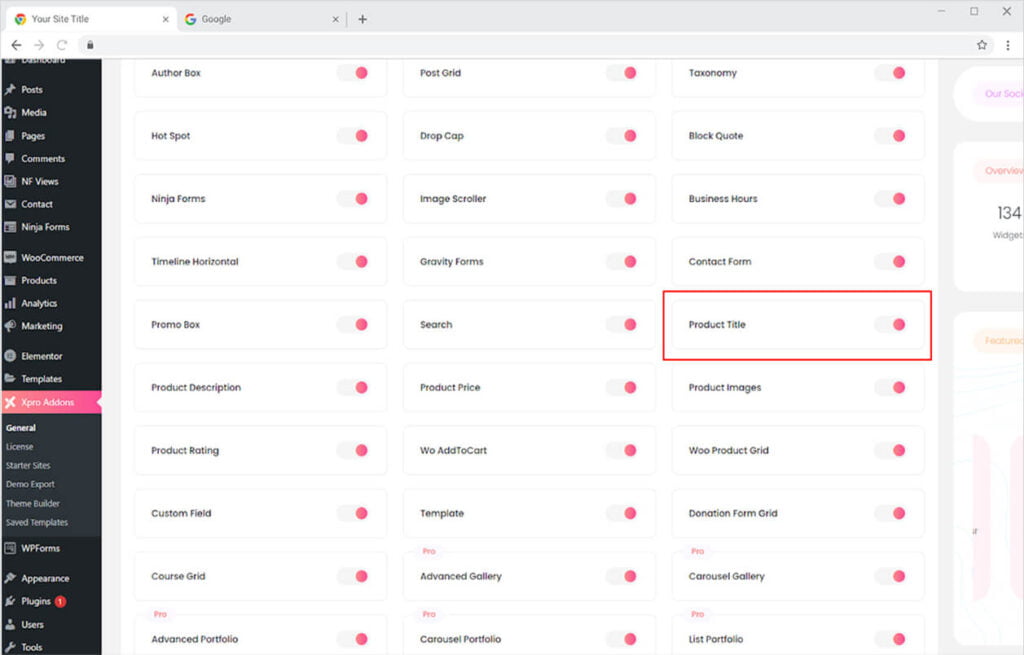Go to Theme Builder submenu link
Image resolution: width=1024 pixels, height=655 pixels.
pyautogui.click(x=33, y=504)
